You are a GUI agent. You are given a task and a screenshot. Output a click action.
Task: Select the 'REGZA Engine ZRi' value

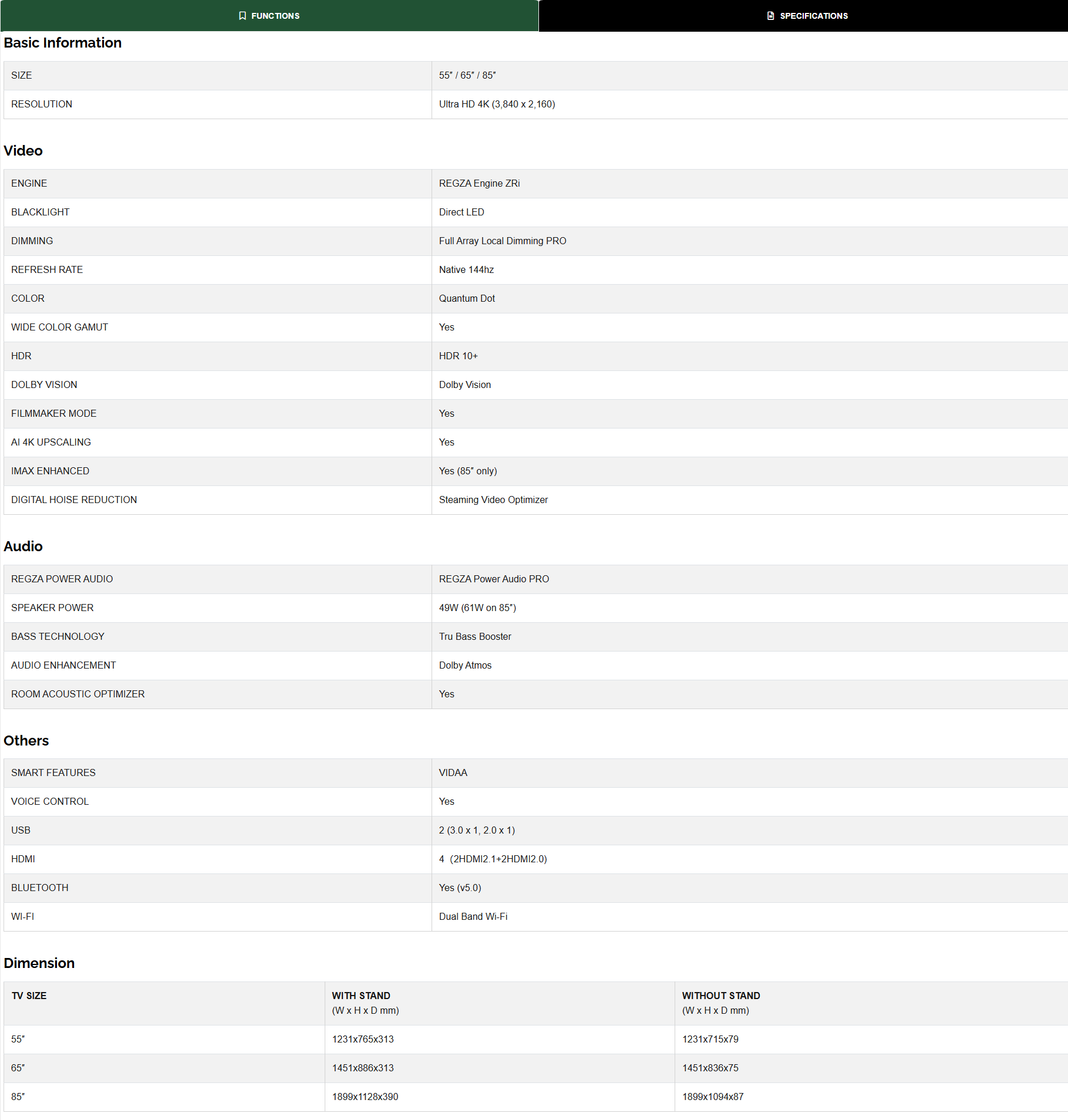(x=479, y=183)
